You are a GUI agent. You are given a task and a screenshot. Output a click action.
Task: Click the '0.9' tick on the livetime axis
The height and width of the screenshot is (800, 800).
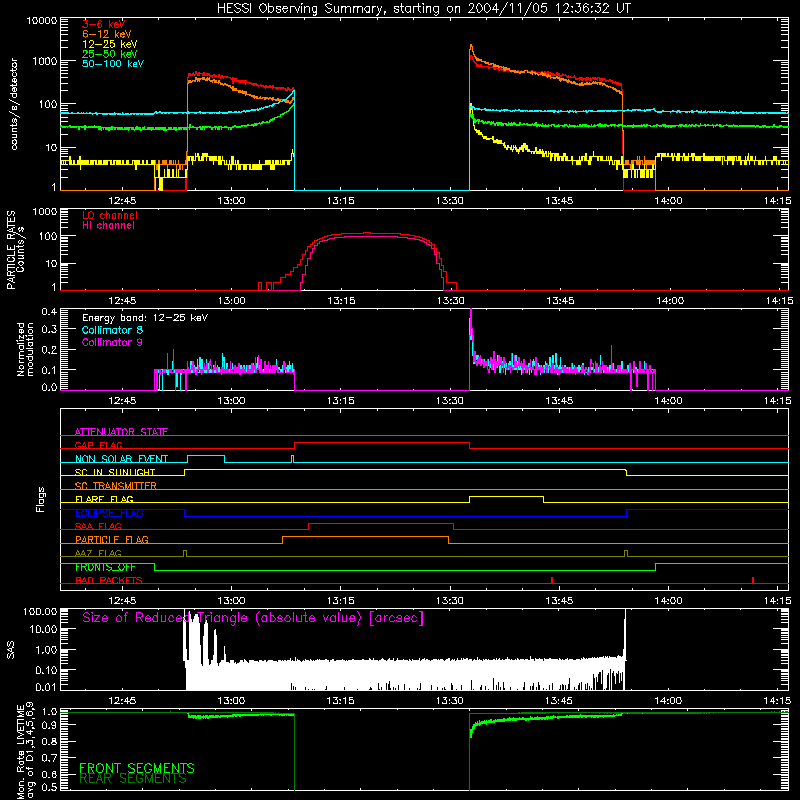(x=51, y=726)
